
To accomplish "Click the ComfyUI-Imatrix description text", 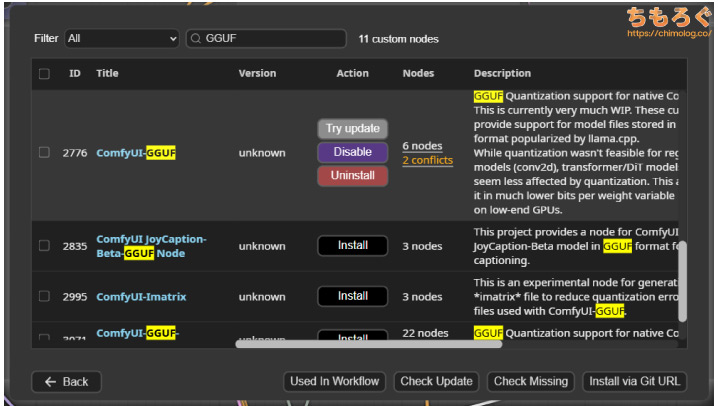I will (576, 297).
